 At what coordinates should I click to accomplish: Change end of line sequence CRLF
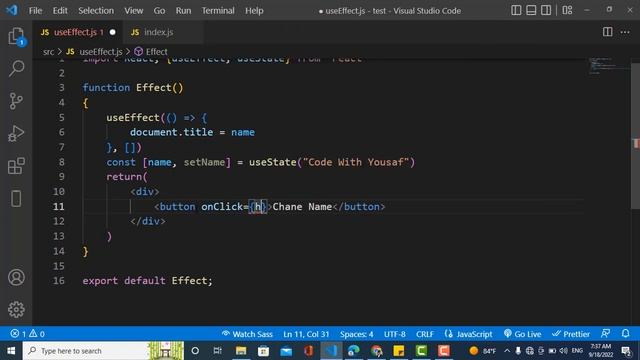424,334
